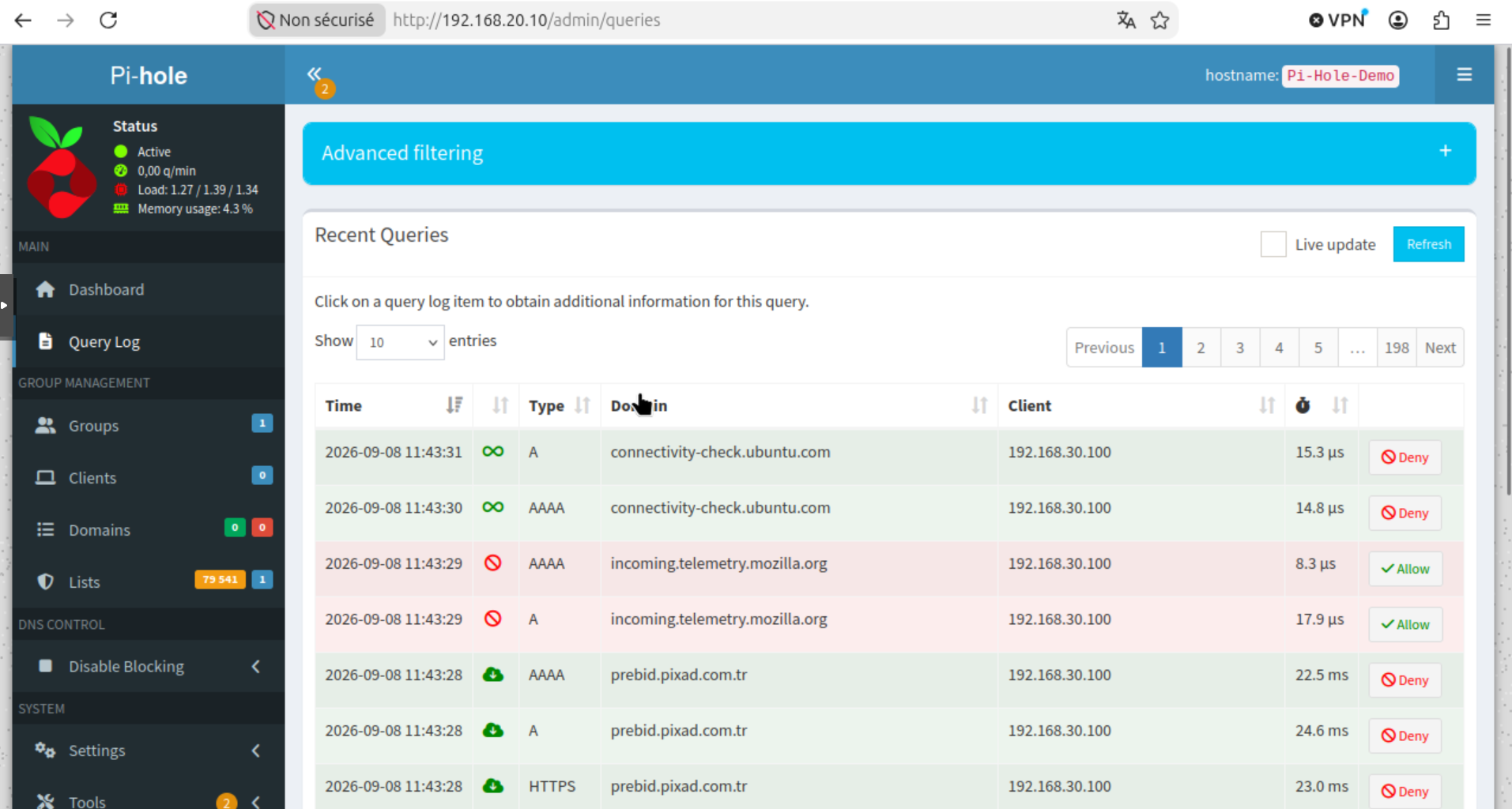Open the VPN indicator

1337,20
